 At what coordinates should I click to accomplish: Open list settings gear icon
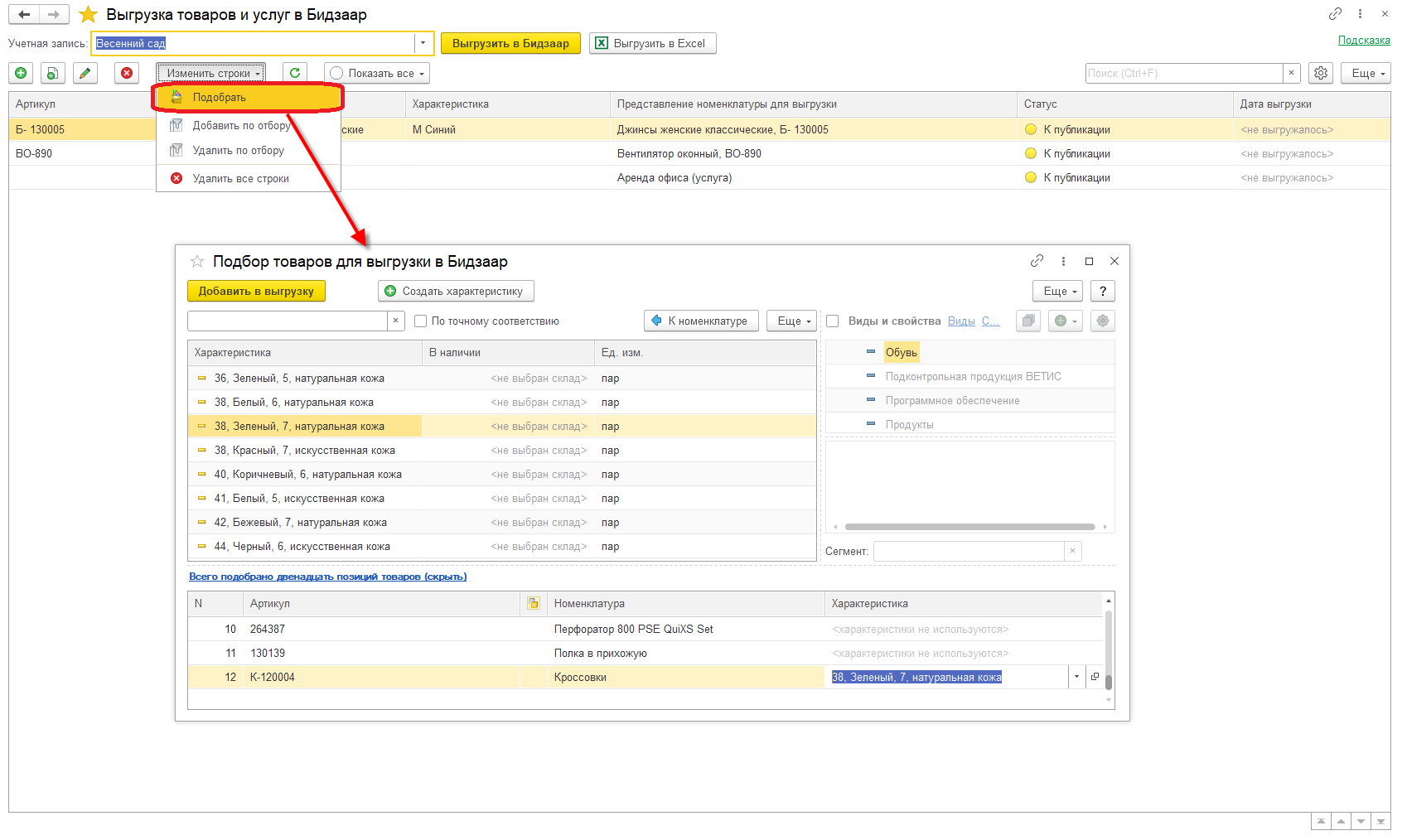(1321, 73)
